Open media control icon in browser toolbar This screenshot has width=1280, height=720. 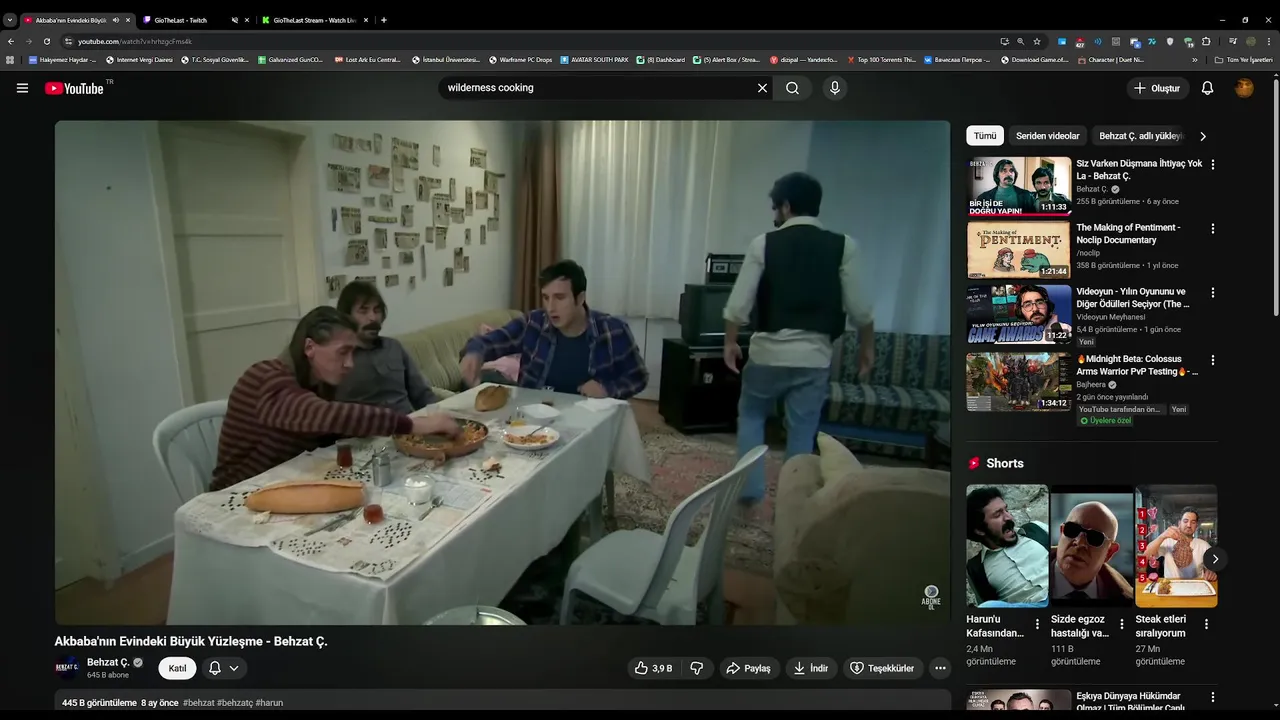[x=1233, y=41]
